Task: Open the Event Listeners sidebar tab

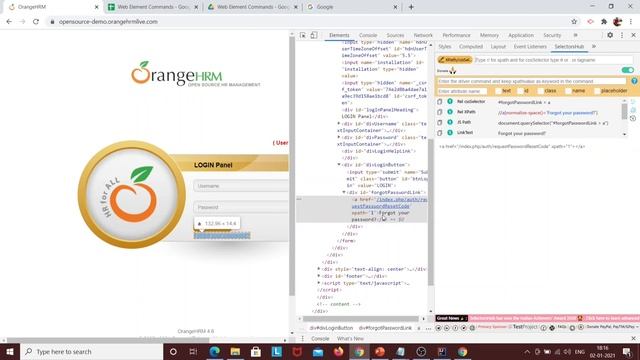Action: [x=530, y=47]
